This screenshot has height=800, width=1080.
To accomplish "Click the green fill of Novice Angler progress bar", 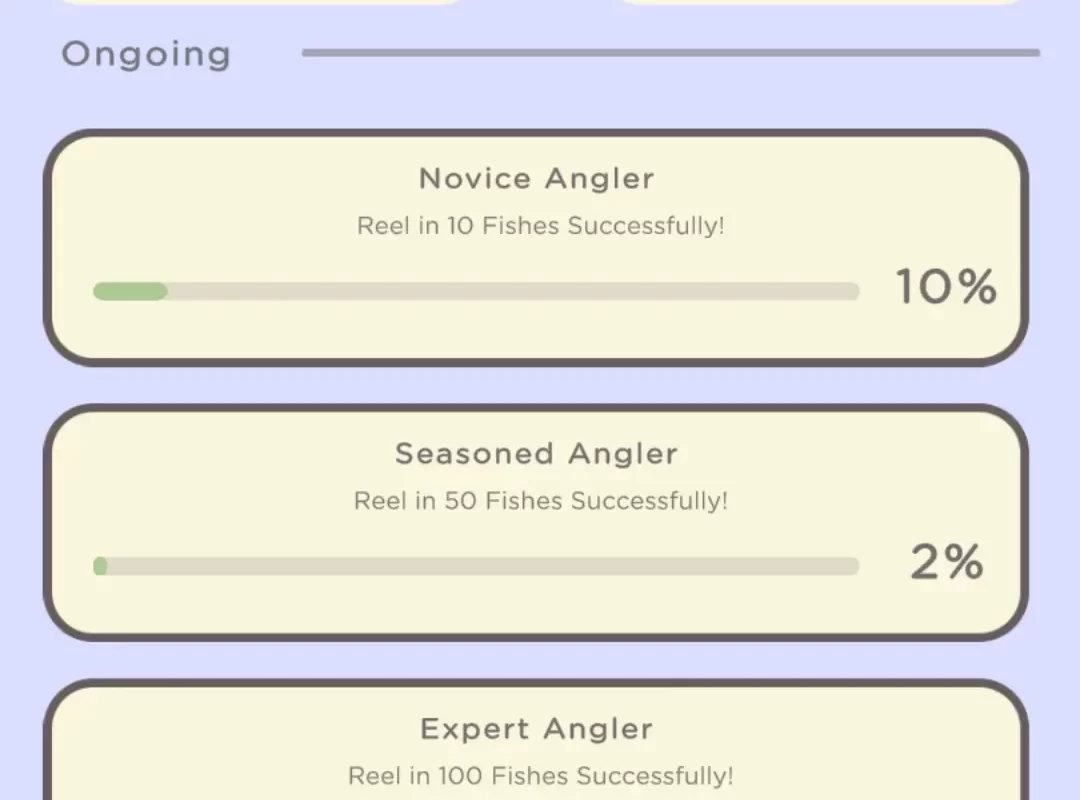I will (130, 291).
